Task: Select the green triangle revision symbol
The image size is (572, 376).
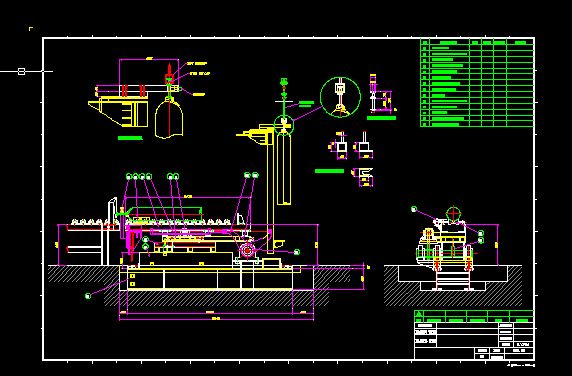Action: tap(419, 314)
